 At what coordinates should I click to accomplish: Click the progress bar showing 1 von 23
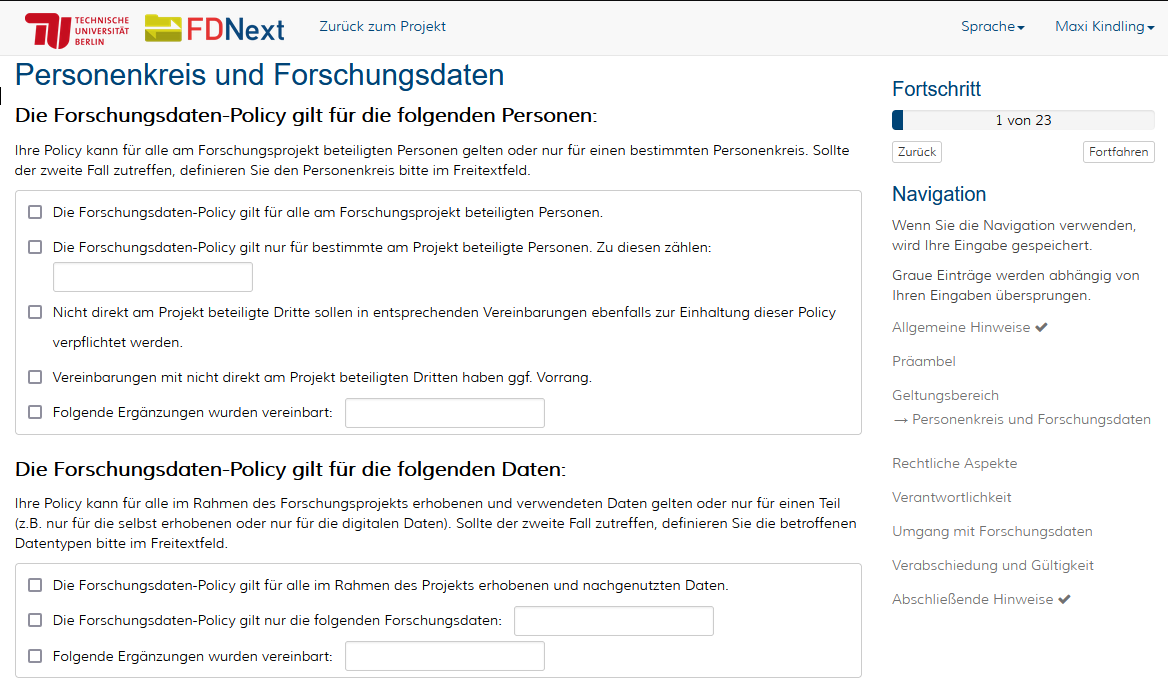tap(1023, 120)
